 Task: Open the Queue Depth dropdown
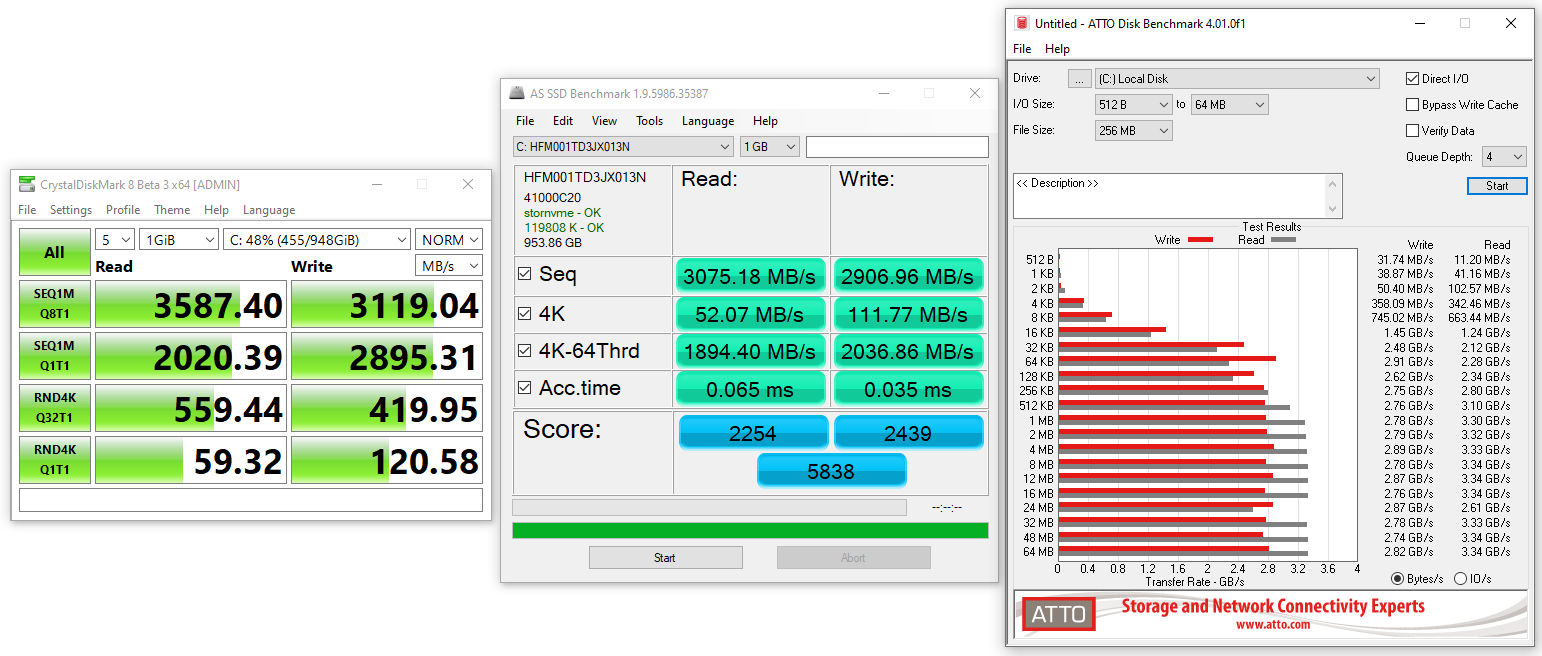click(1504, 157)
